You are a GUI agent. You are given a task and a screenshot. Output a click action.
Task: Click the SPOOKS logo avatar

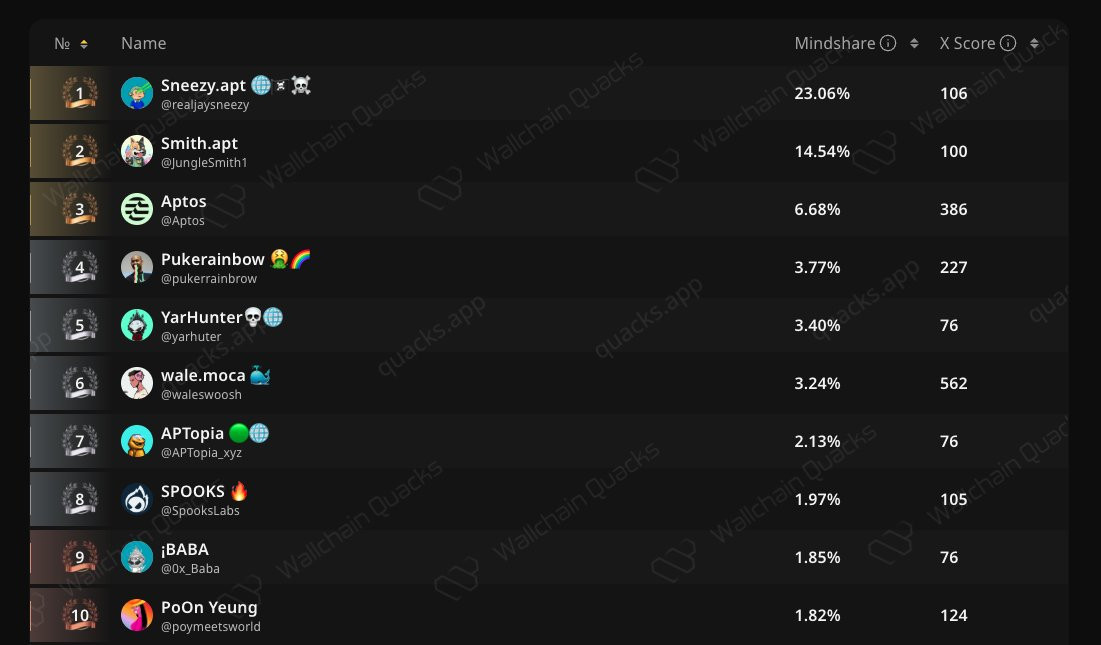tap(137, 499)
